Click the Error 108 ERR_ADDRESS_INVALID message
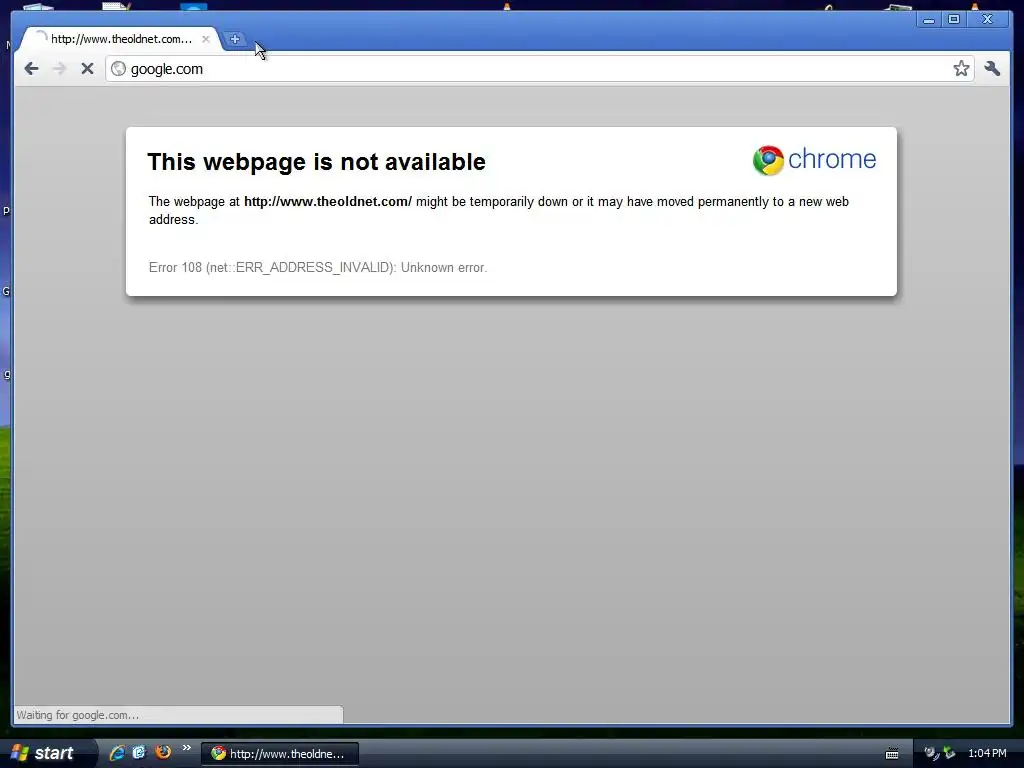This screenshot has width=1024, height=768. tap(318, 268)
